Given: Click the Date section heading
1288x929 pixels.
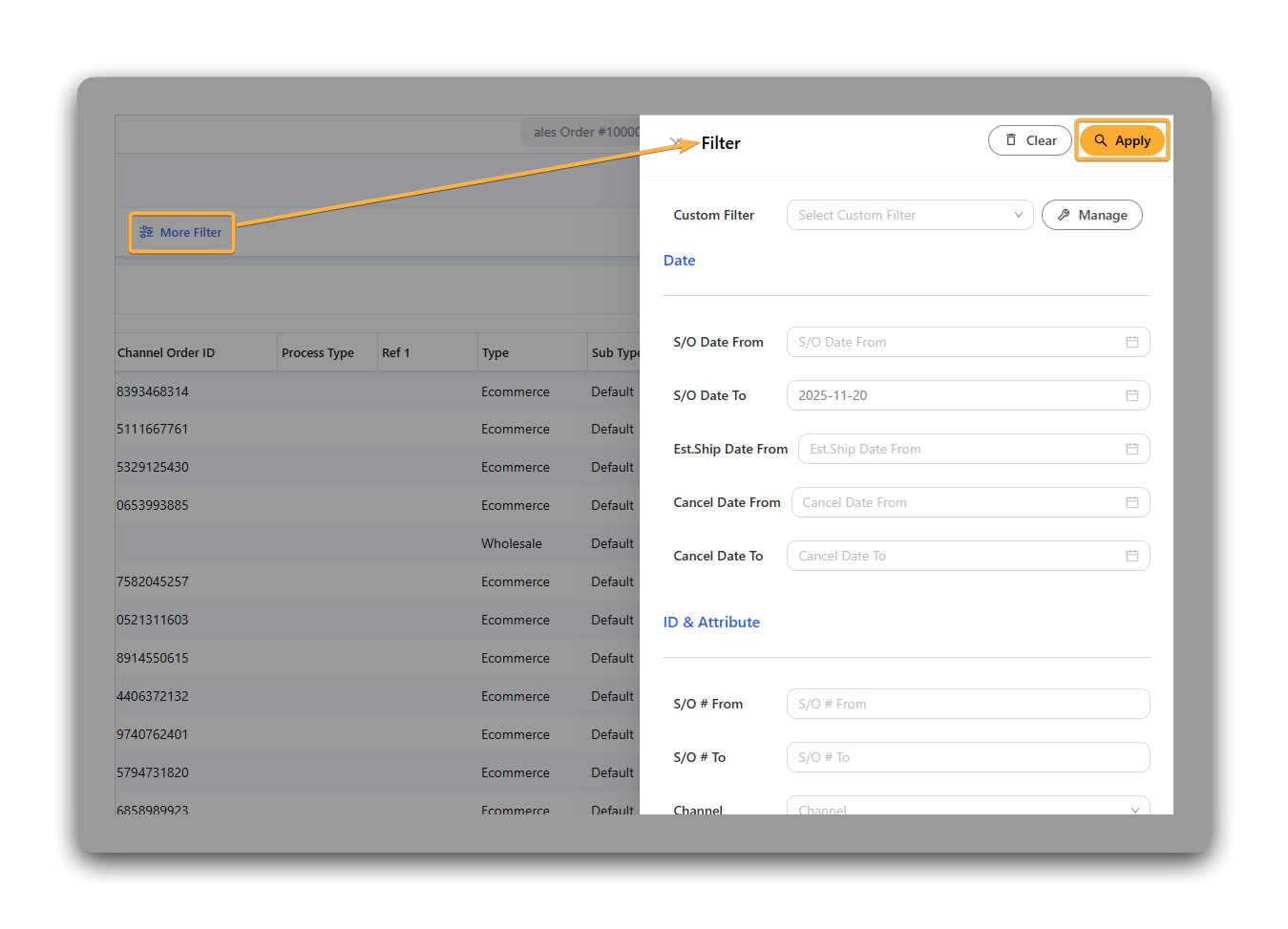Looking at the screenshot, I should (679, 261).
